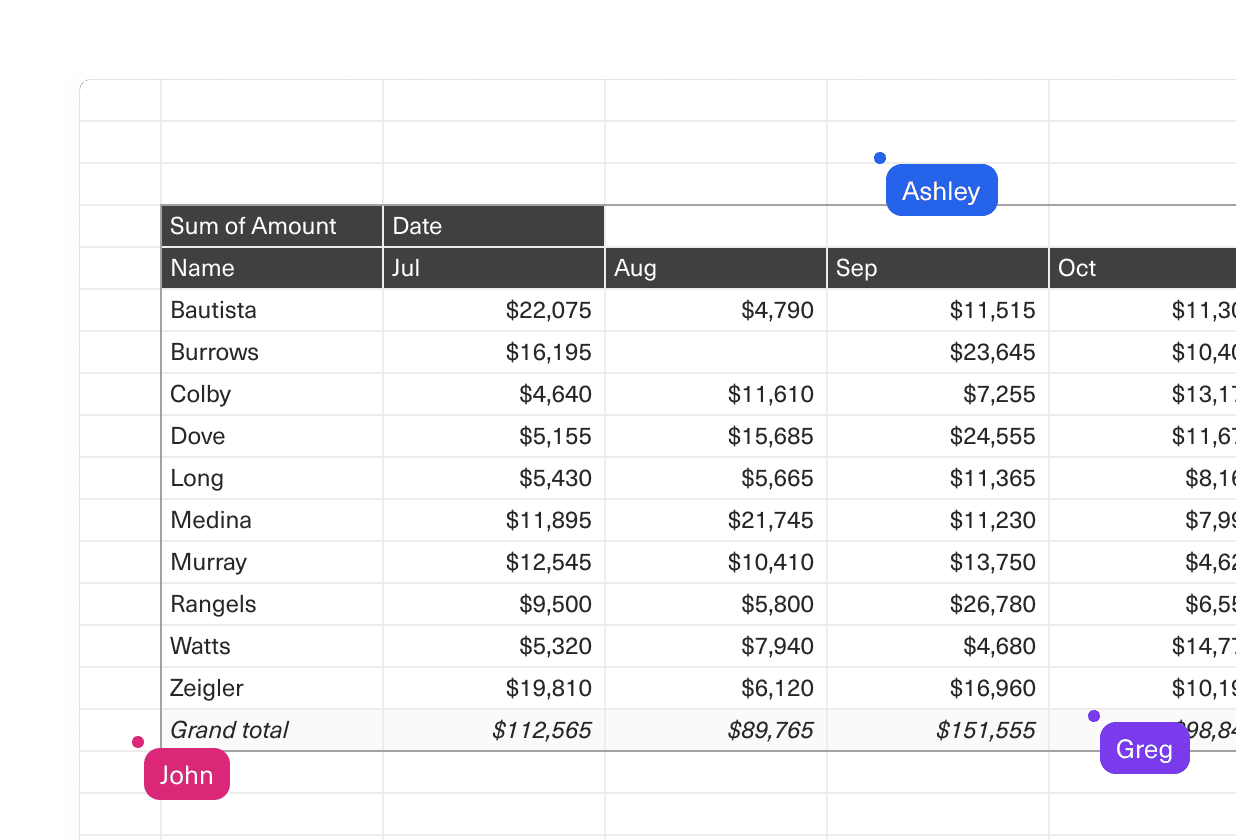
Task: Click the John collaborator badge
Action: [186, 774]
